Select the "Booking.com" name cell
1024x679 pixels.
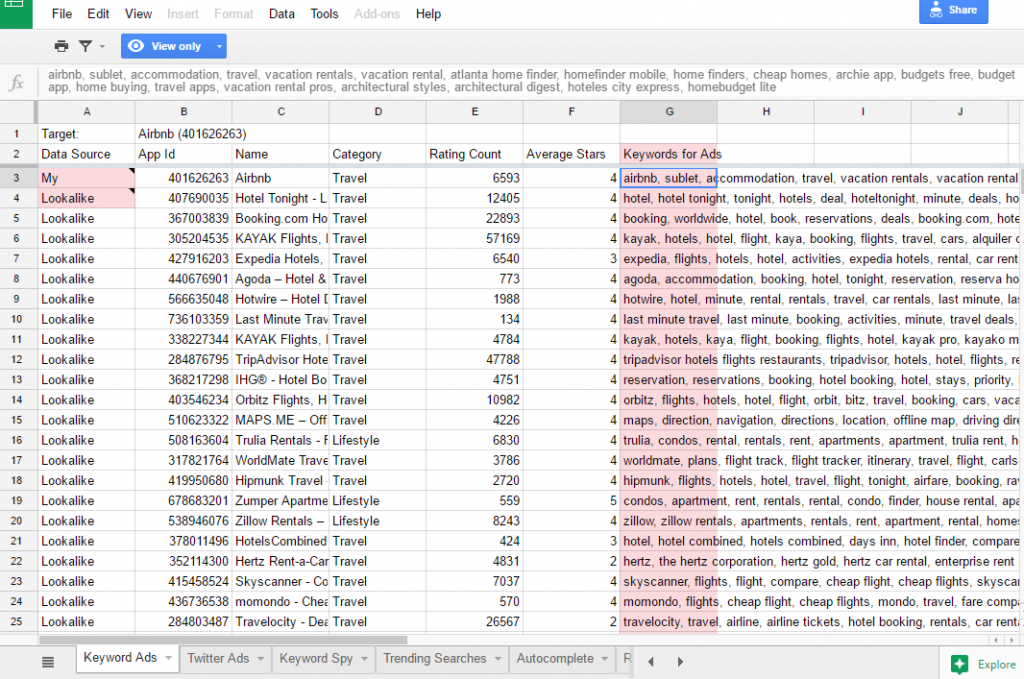coord(281,218)
